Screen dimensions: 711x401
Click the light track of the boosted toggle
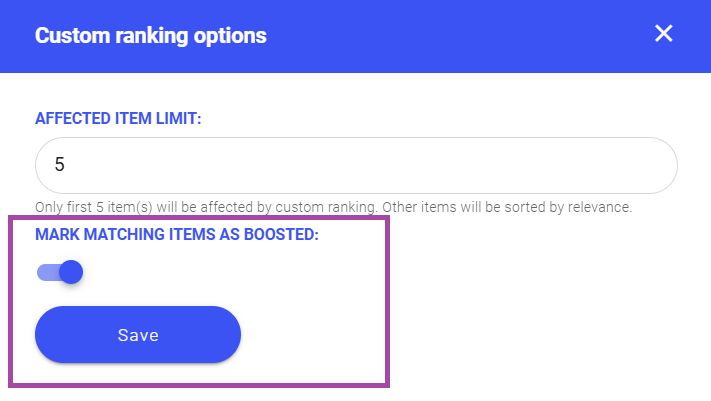coord(45,272)
